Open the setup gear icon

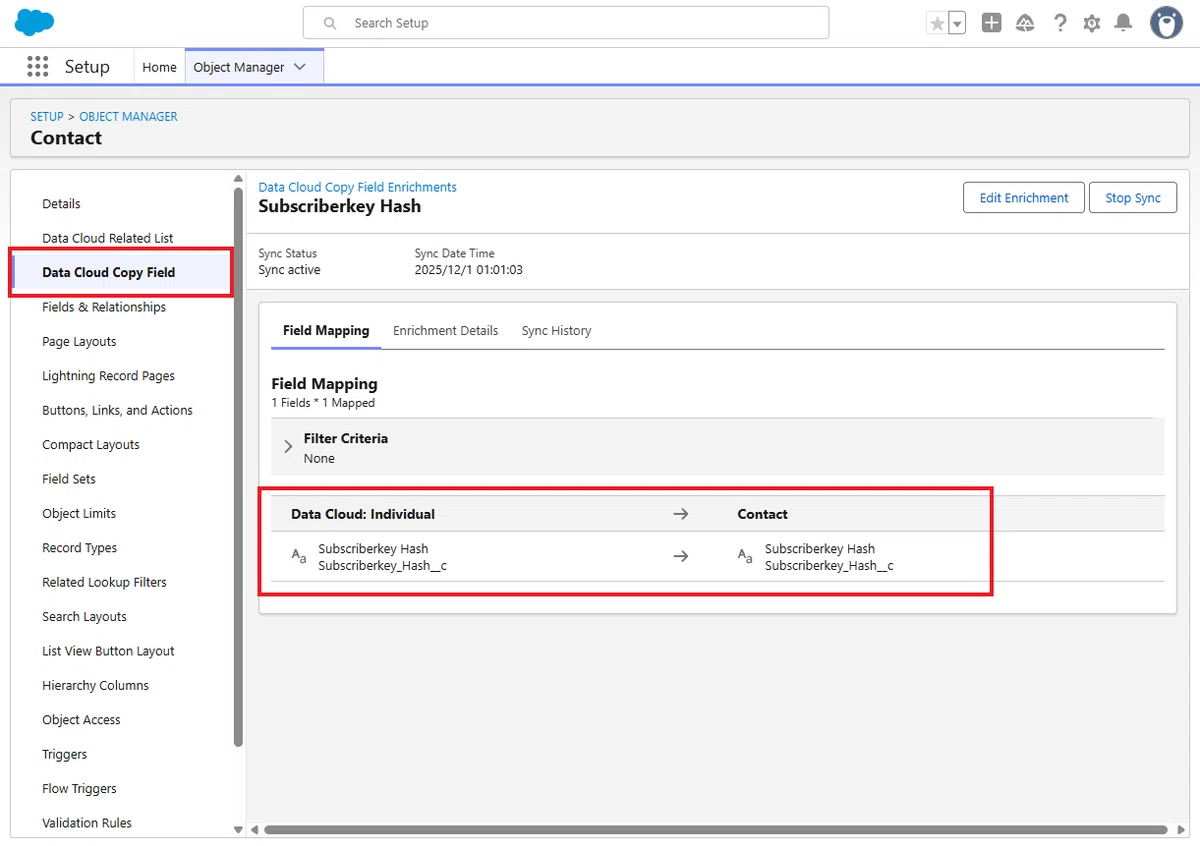[x=1091, y=23]
